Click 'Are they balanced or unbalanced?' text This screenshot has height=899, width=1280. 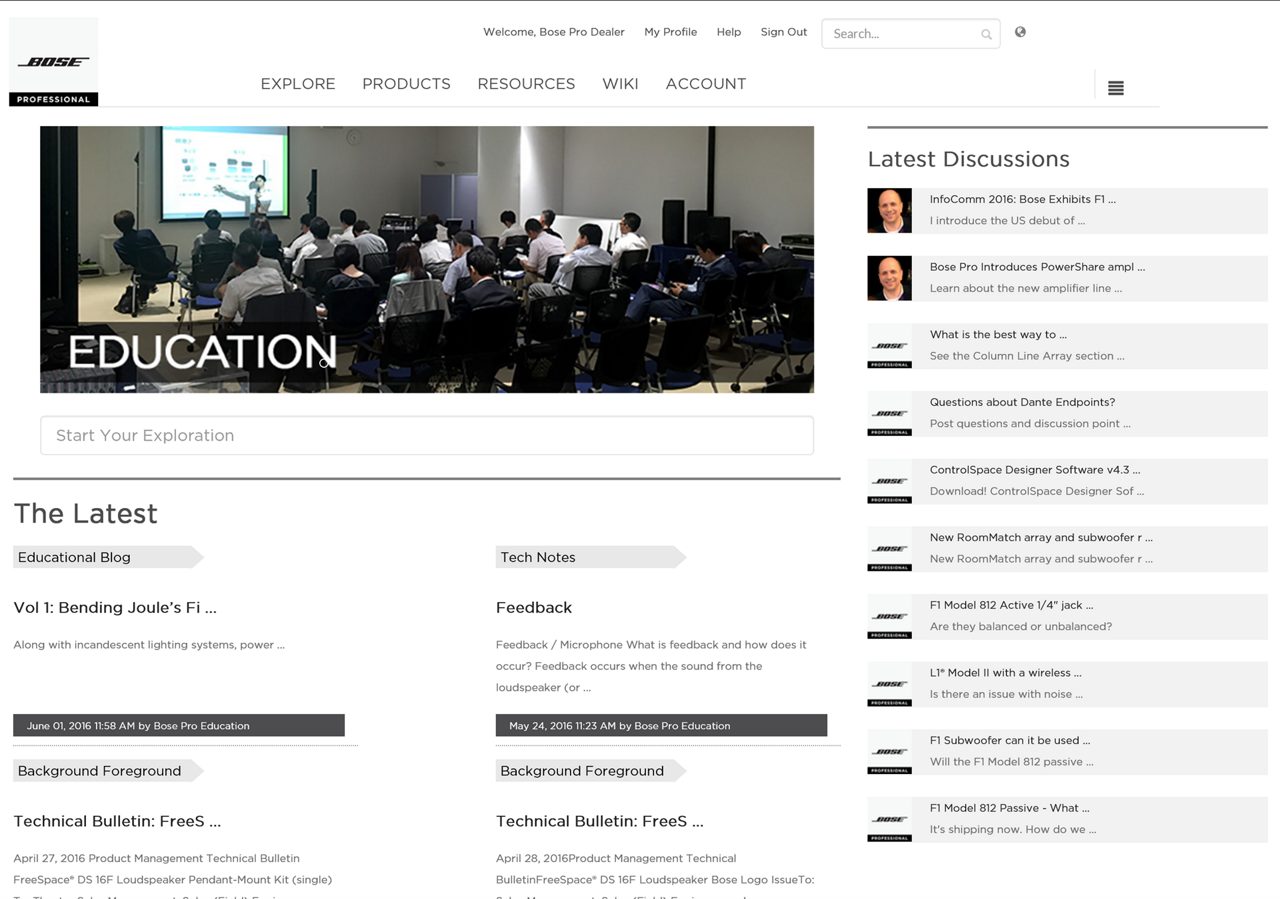click(x=1021, y=627)
